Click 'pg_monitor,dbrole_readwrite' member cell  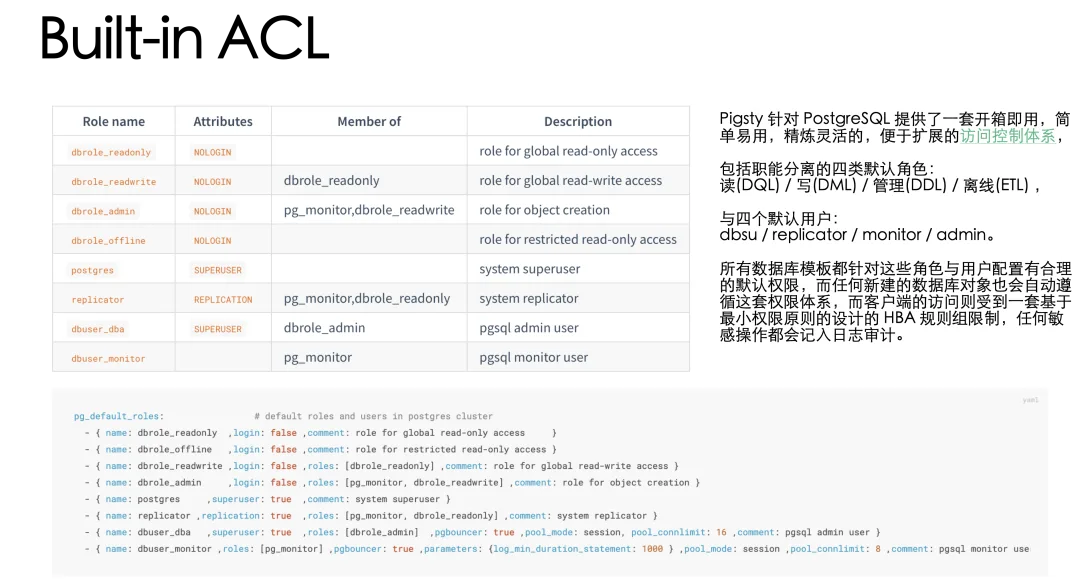coord(369,210)
